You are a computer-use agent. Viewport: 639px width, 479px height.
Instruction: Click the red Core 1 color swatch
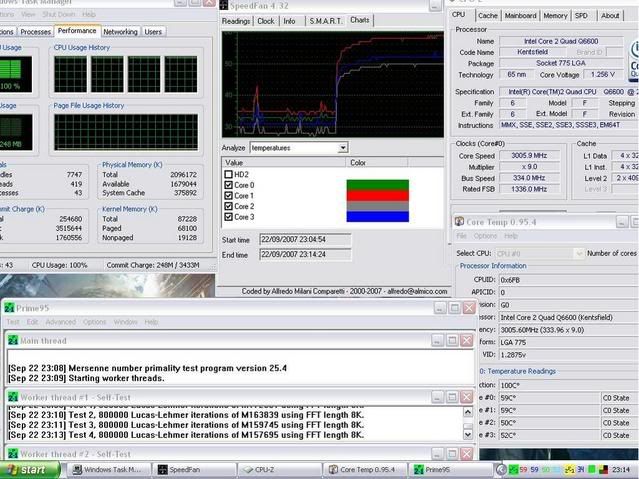(x=377, y=196)
